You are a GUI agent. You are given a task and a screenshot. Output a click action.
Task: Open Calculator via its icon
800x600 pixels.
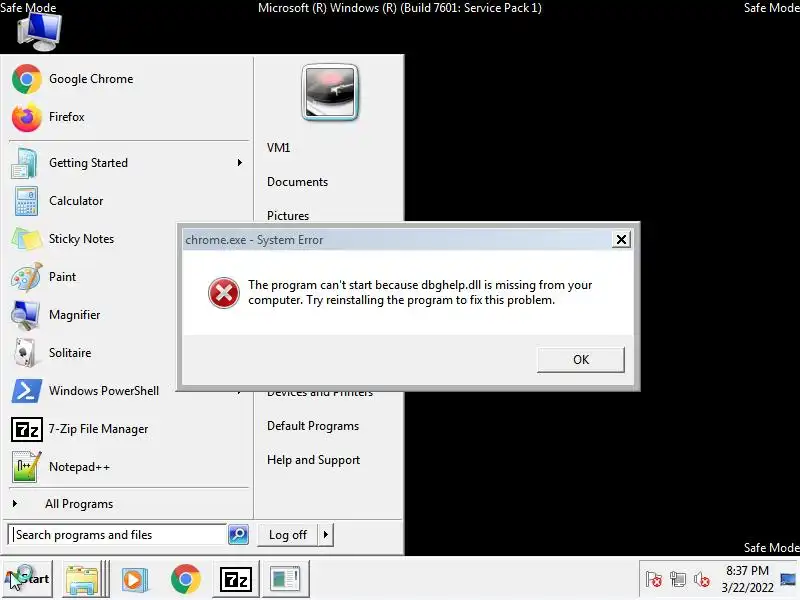(26, 201)
